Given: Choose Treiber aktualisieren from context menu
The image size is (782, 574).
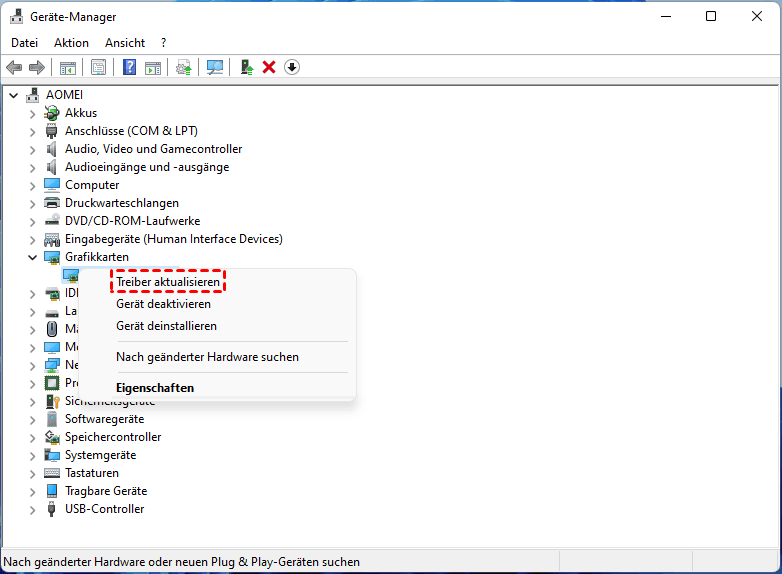Looking at the screenshot, I should coord(168,282).
